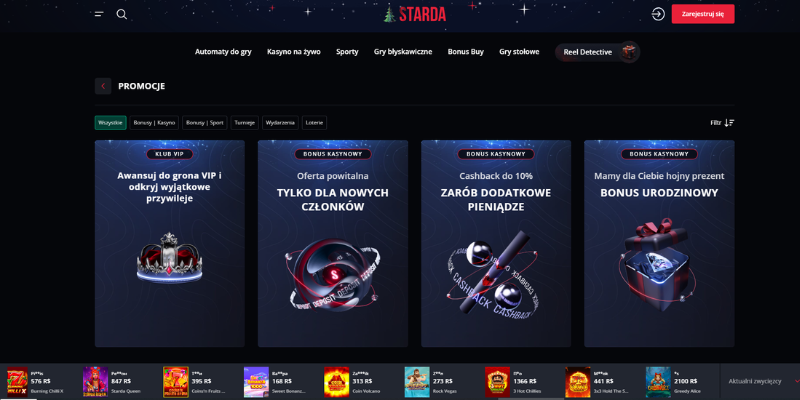Expand the Aktualni zwycięzcy panel
Viewport: 800px width, 400px height.
pyautogui.click(x=760, y=382)
